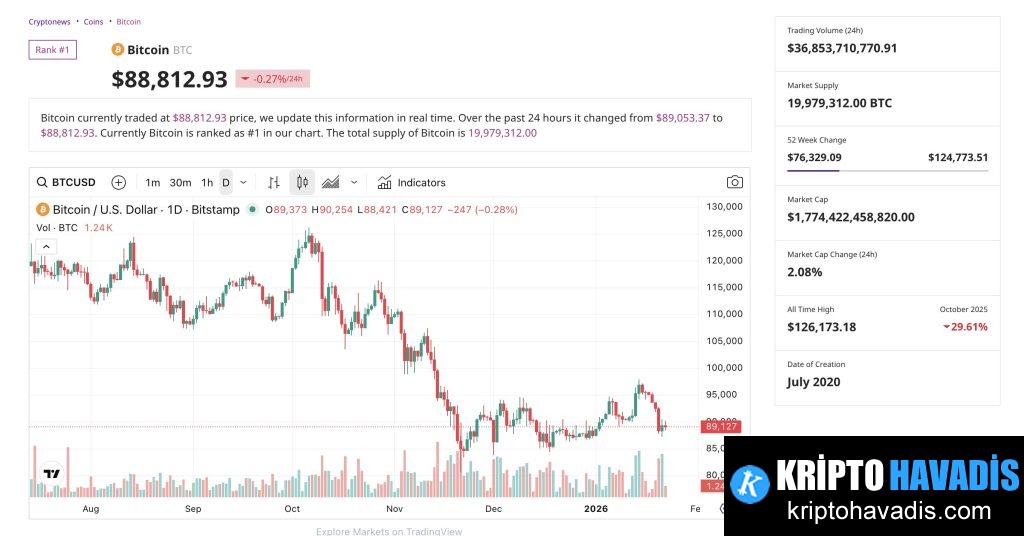This screenshot has width=1024, height=536.
Task: Open the Coins breadcrumb link
Action: click(93, 21)
